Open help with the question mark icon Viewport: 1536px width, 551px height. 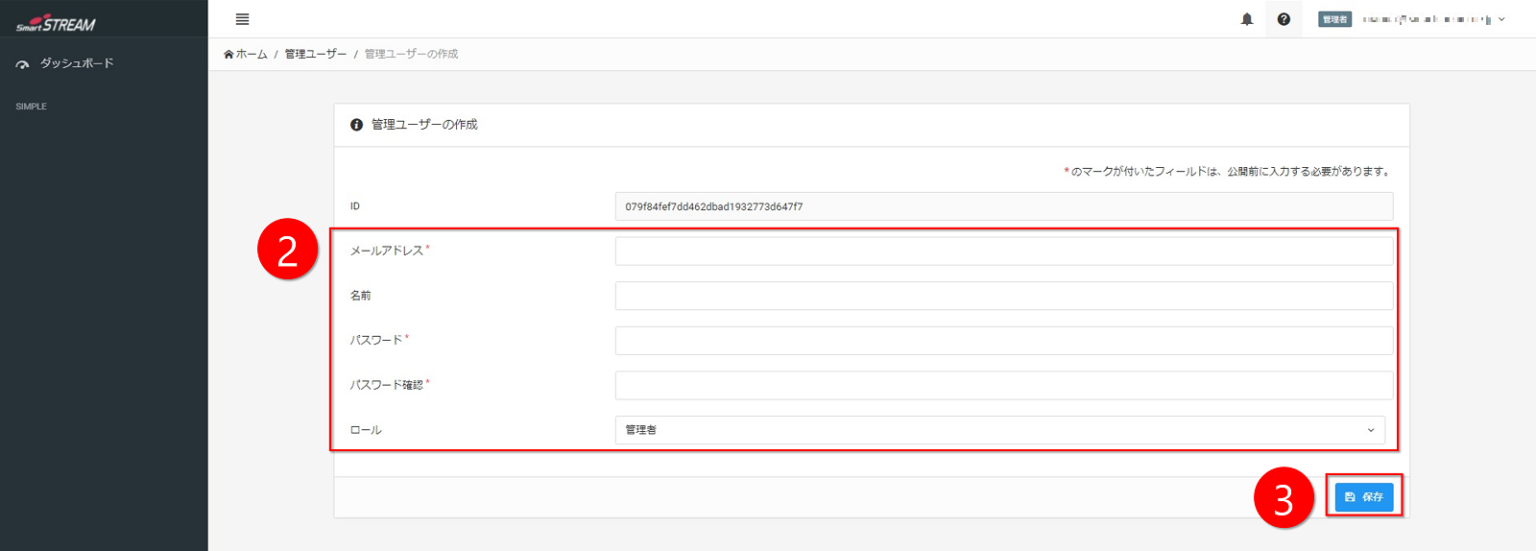[1283, 19]
